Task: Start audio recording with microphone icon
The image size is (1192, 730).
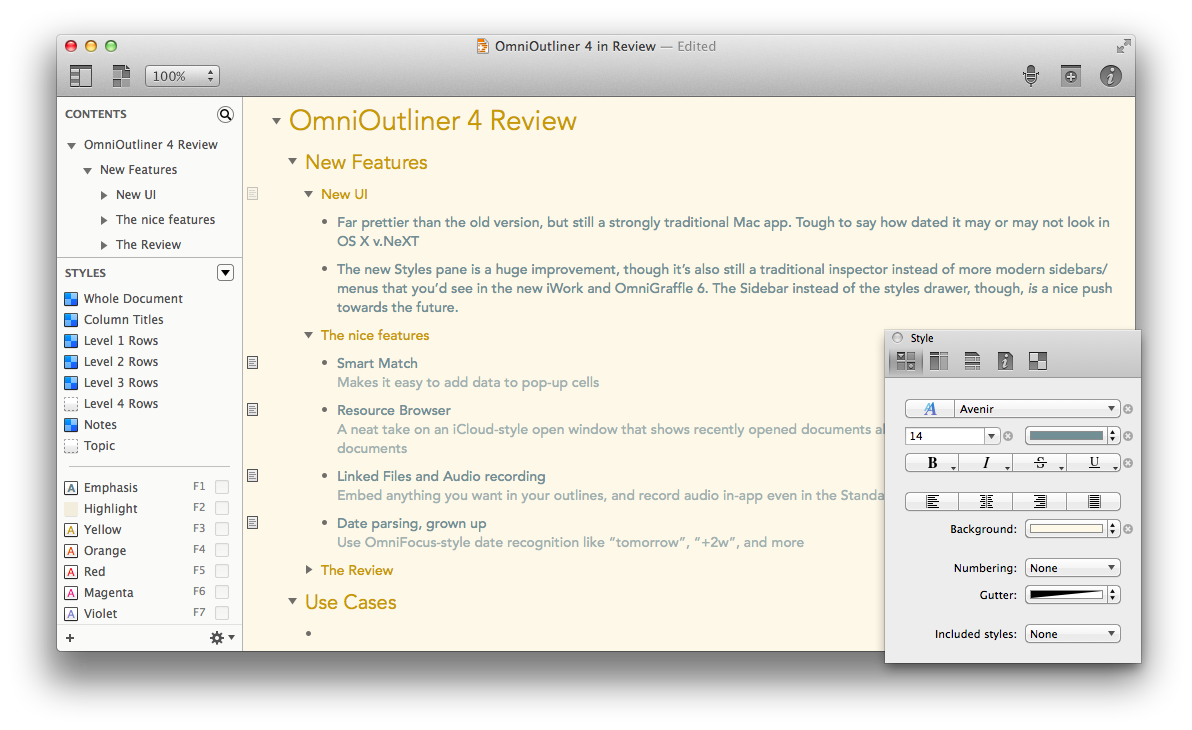Action: coord(1031,76)
